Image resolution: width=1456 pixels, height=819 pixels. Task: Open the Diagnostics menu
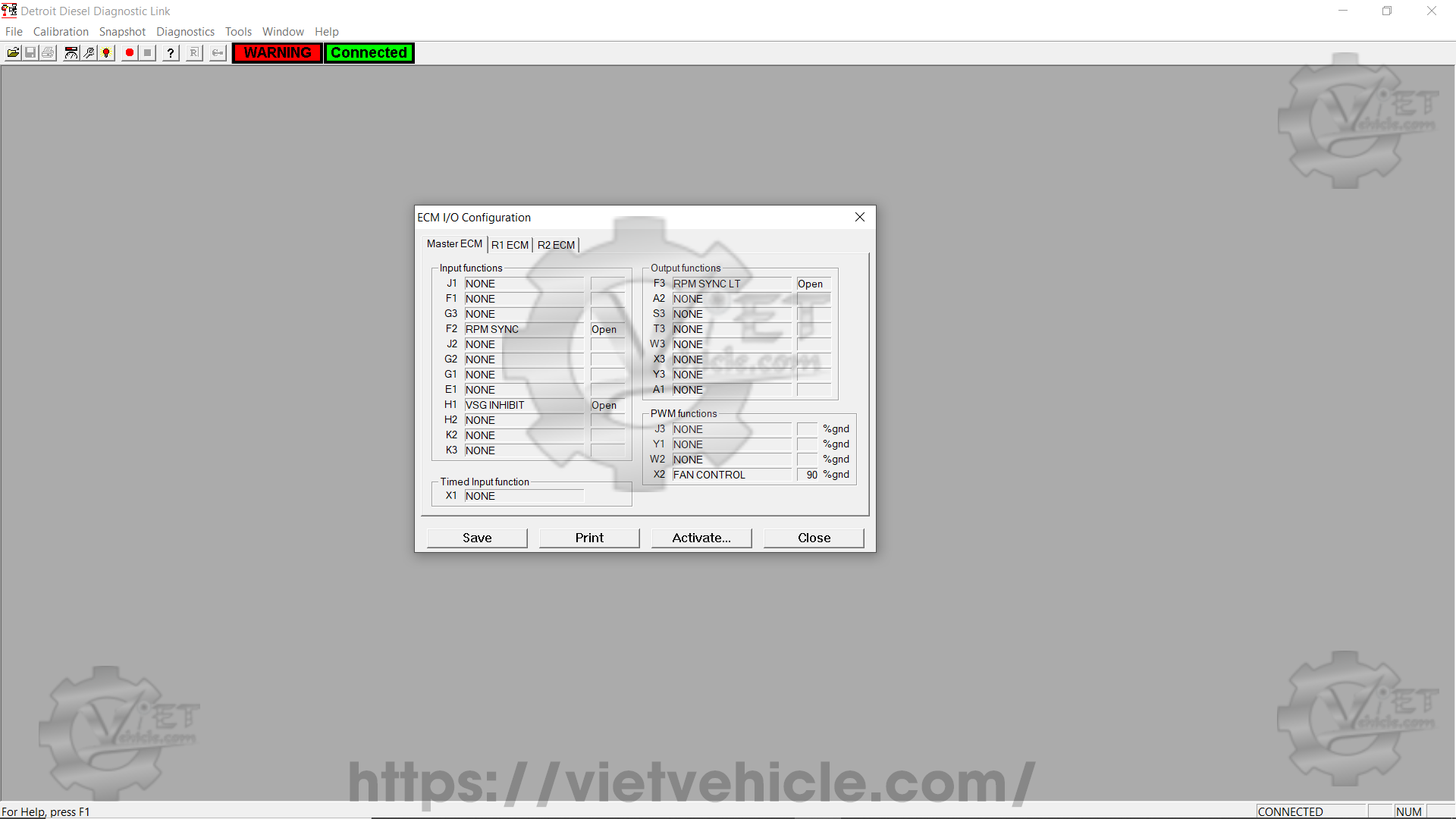[185, 32]
